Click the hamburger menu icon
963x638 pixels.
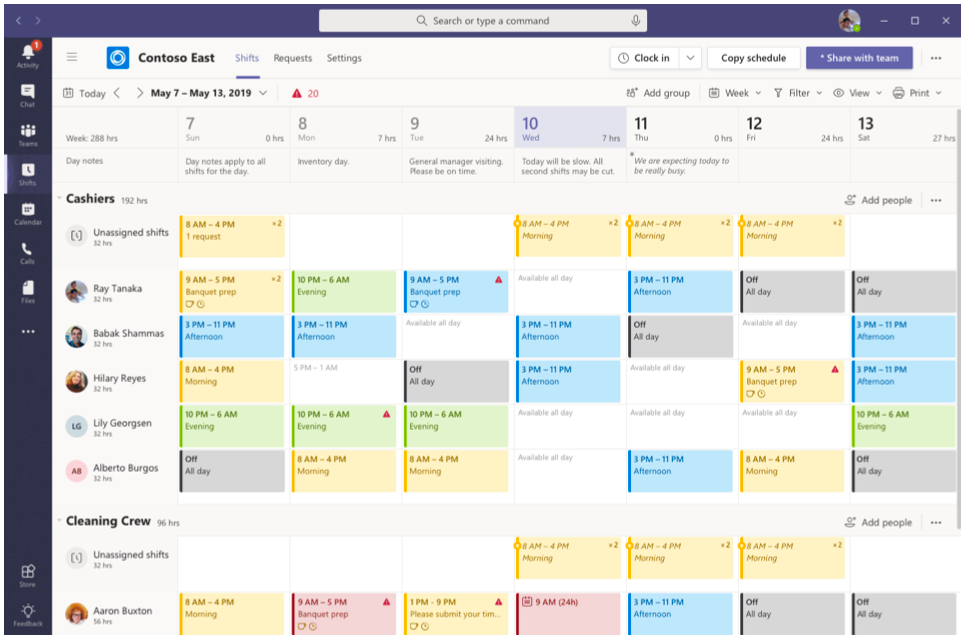coord(72,57)
